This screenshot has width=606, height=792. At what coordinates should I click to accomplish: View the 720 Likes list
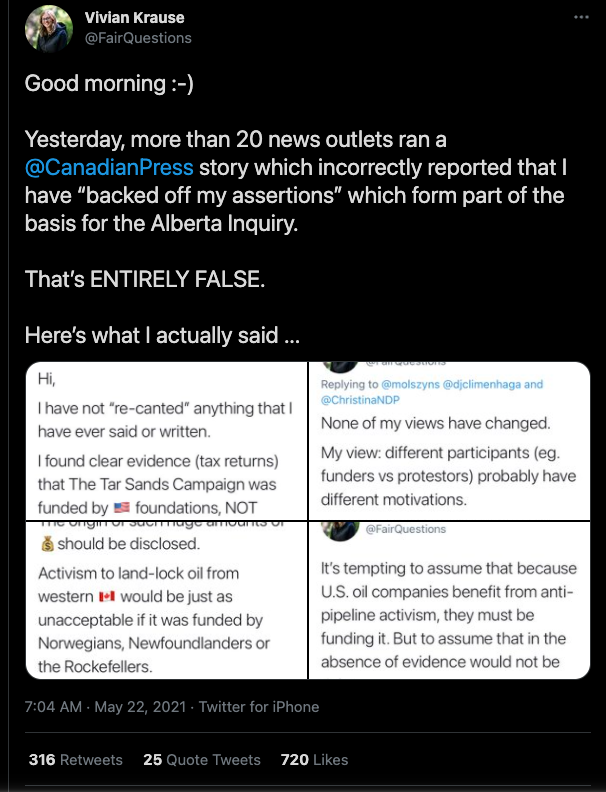click(314, 760)
